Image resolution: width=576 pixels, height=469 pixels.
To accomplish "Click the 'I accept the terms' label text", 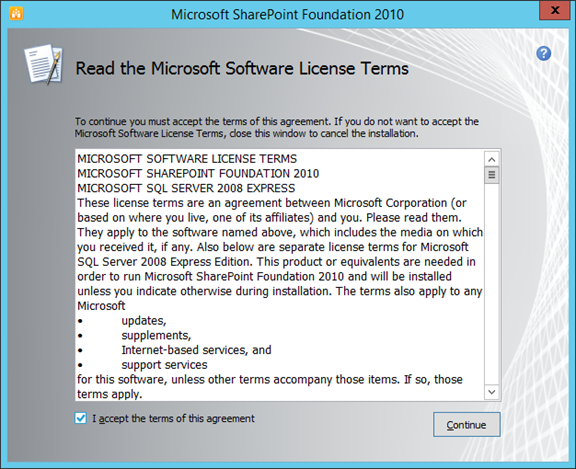I will click(173, 418).
